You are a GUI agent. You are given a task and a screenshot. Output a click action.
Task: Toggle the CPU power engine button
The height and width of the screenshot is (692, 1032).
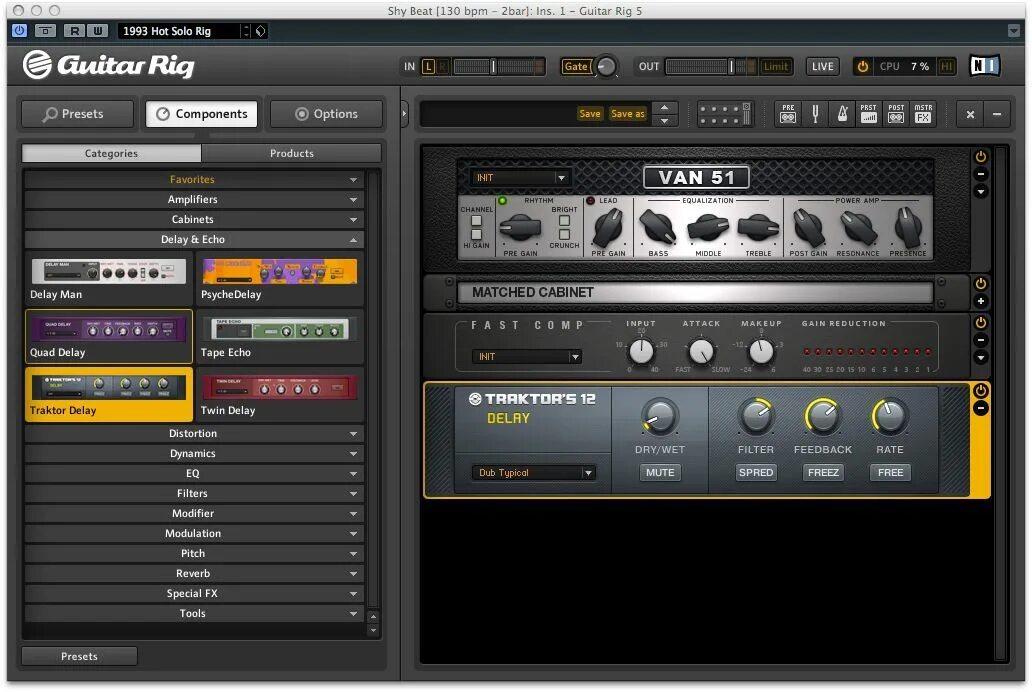click(862, 67)
